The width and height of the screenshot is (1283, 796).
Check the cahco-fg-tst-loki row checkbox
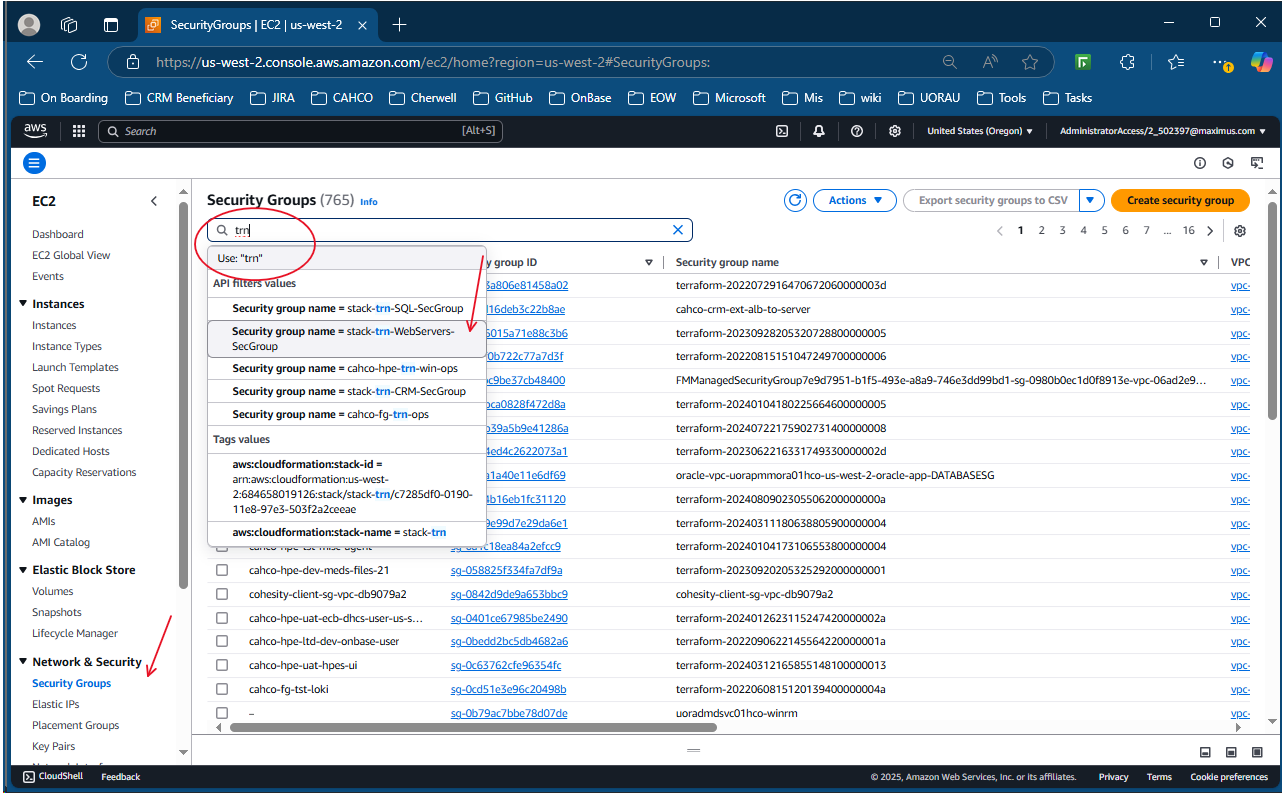pos(222,689)
